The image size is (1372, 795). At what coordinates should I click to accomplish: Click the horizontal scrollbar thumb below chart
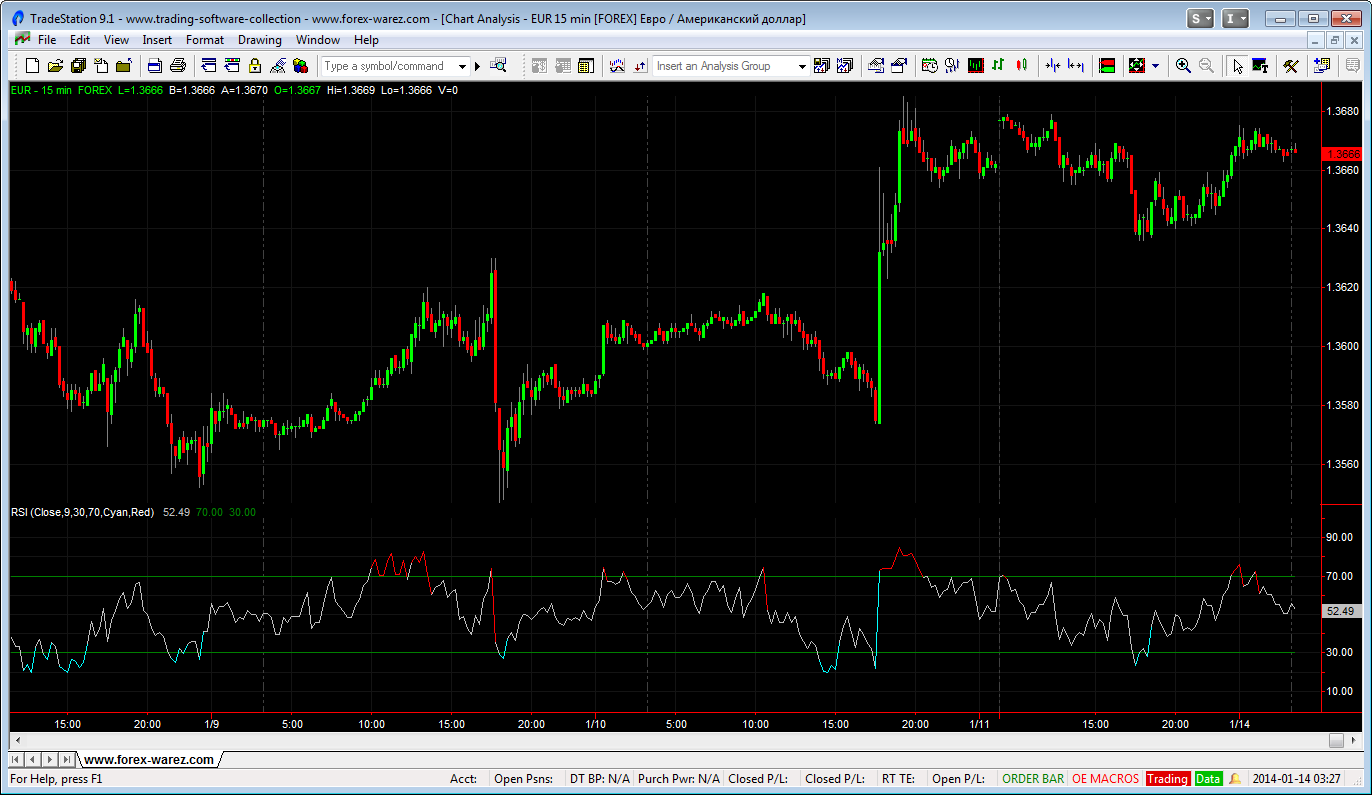click(1336, 741)
